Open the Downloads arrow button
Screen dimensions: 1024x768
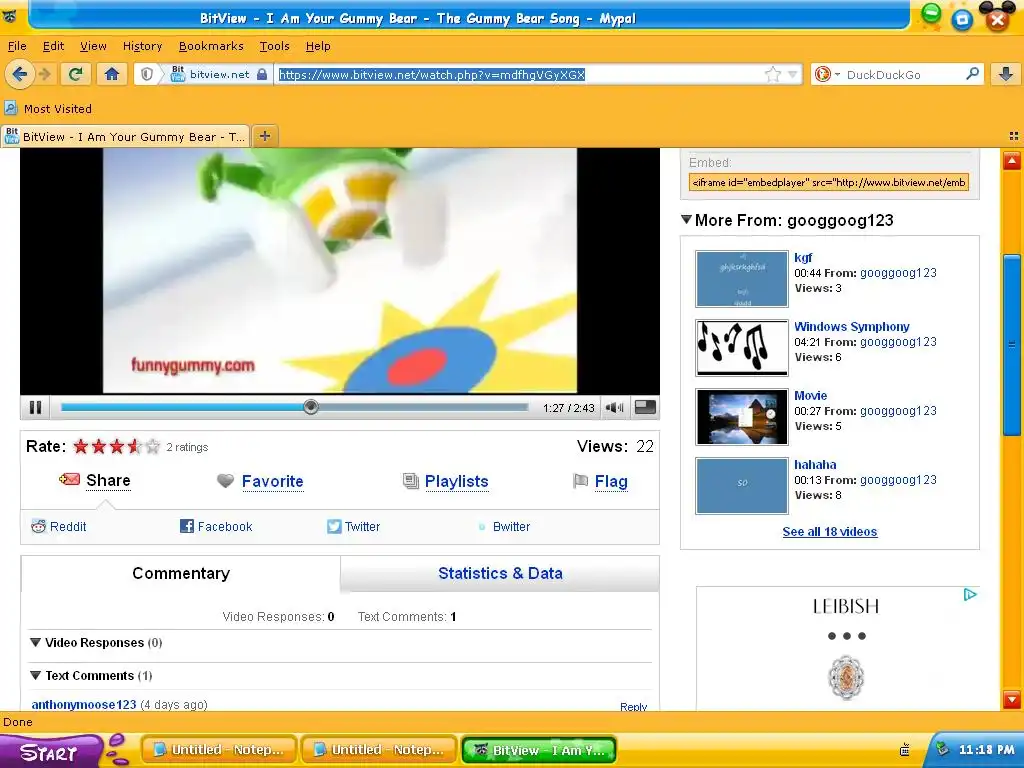1006,74
